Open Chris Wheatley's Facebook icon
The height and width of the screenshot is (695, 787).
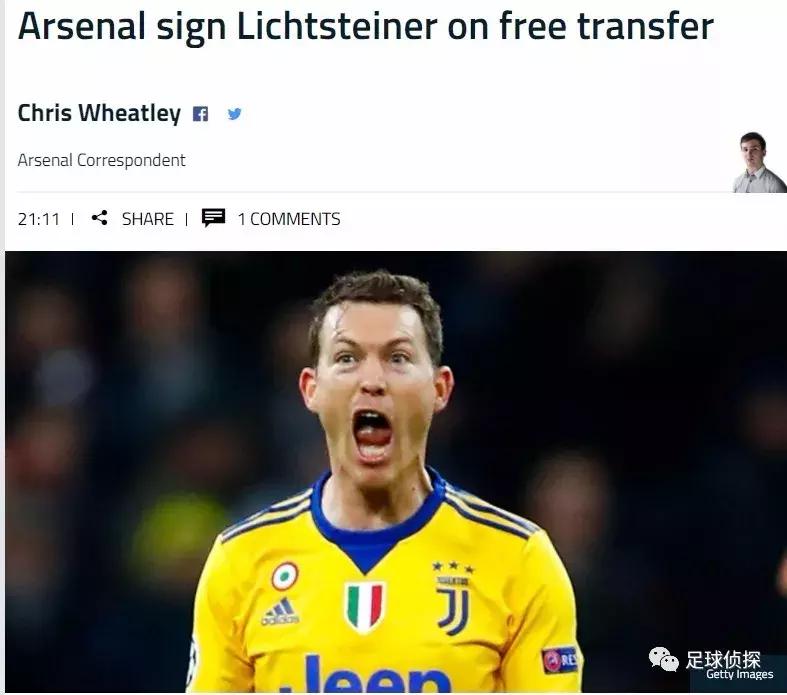[x=200, y=114]
